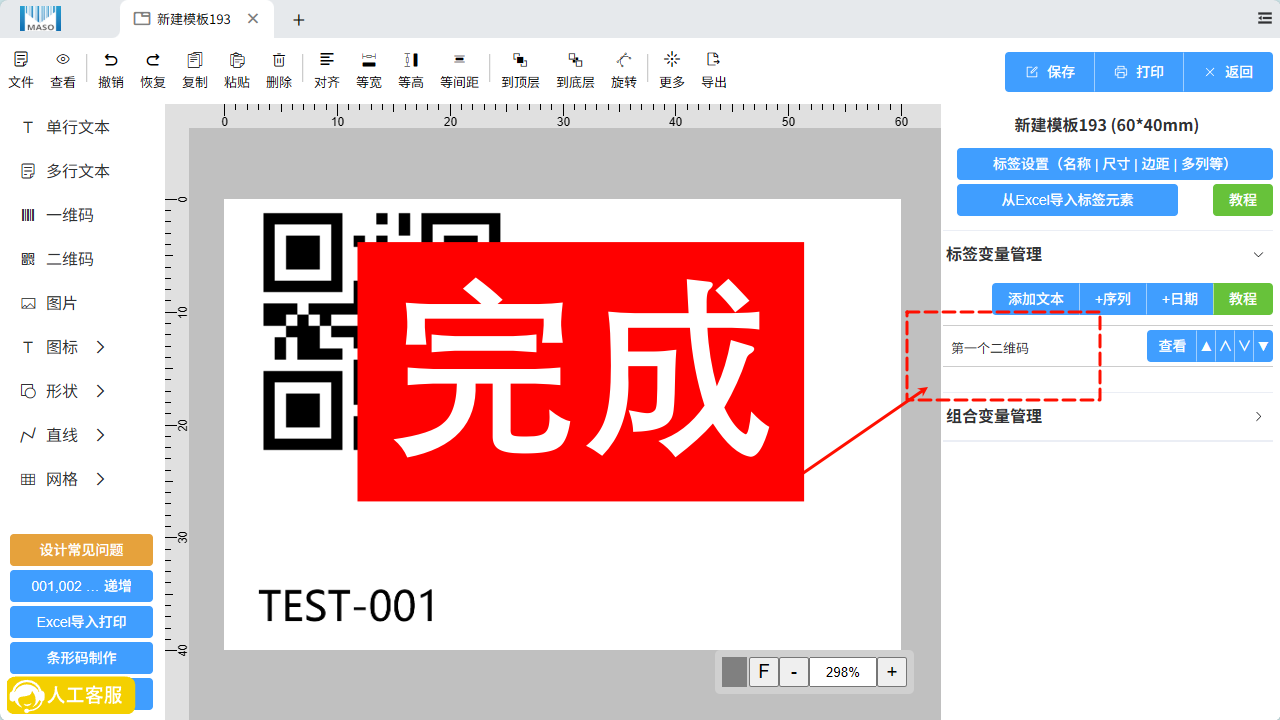Click the MASO logo
Image resolution: width=1280 pixels, height=720 pixels.
pos(40,18)
